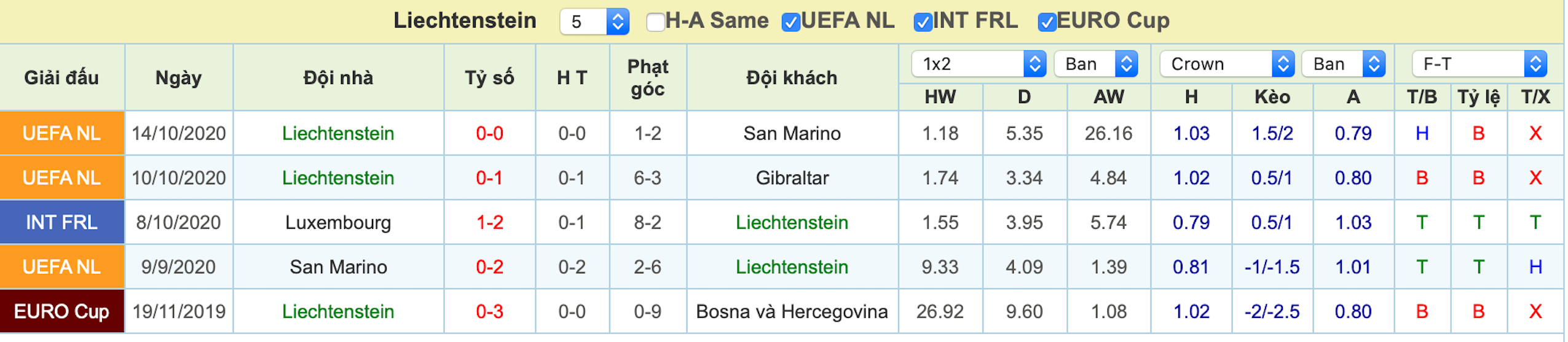
Task: Uncheck the INT FRL filter
Action: (x=923, y=22)
